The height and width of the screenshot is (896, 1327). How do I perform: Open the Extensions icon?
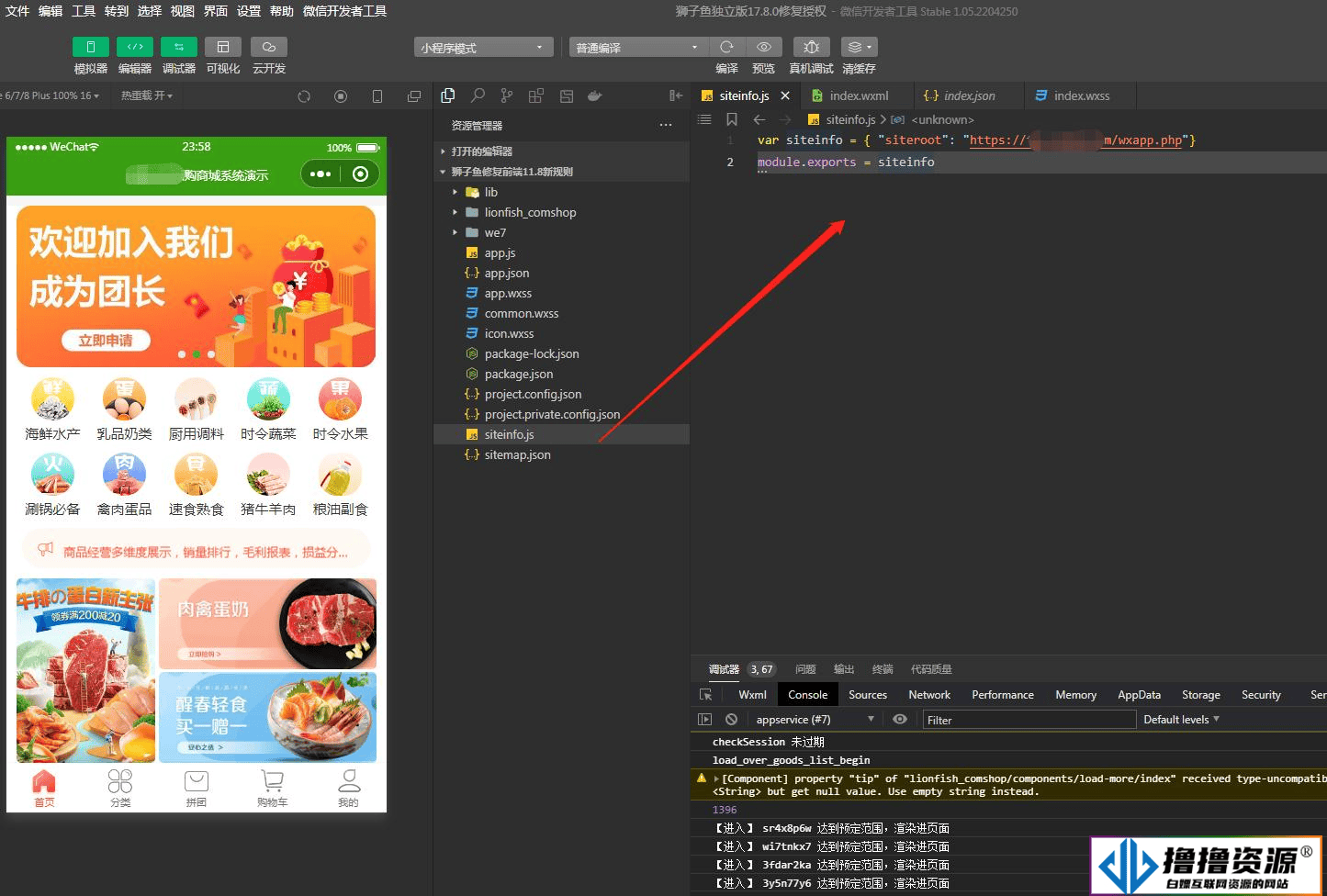tap(536, 95)
